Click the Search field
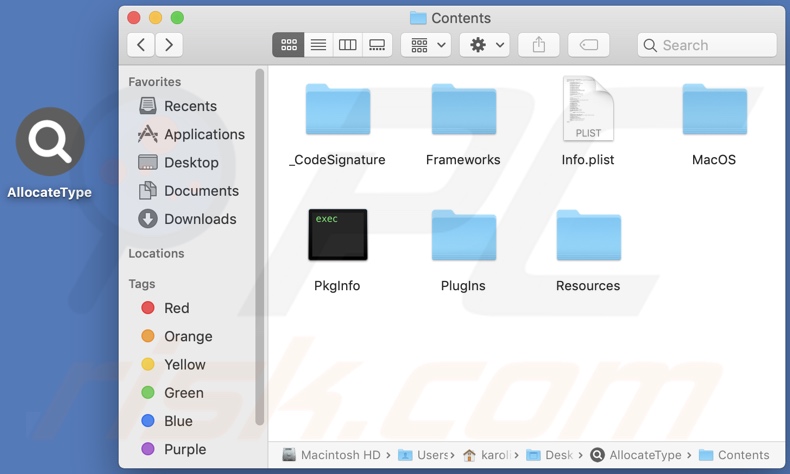This screenshot has width=790, height=474. click(x=707, y=45)
